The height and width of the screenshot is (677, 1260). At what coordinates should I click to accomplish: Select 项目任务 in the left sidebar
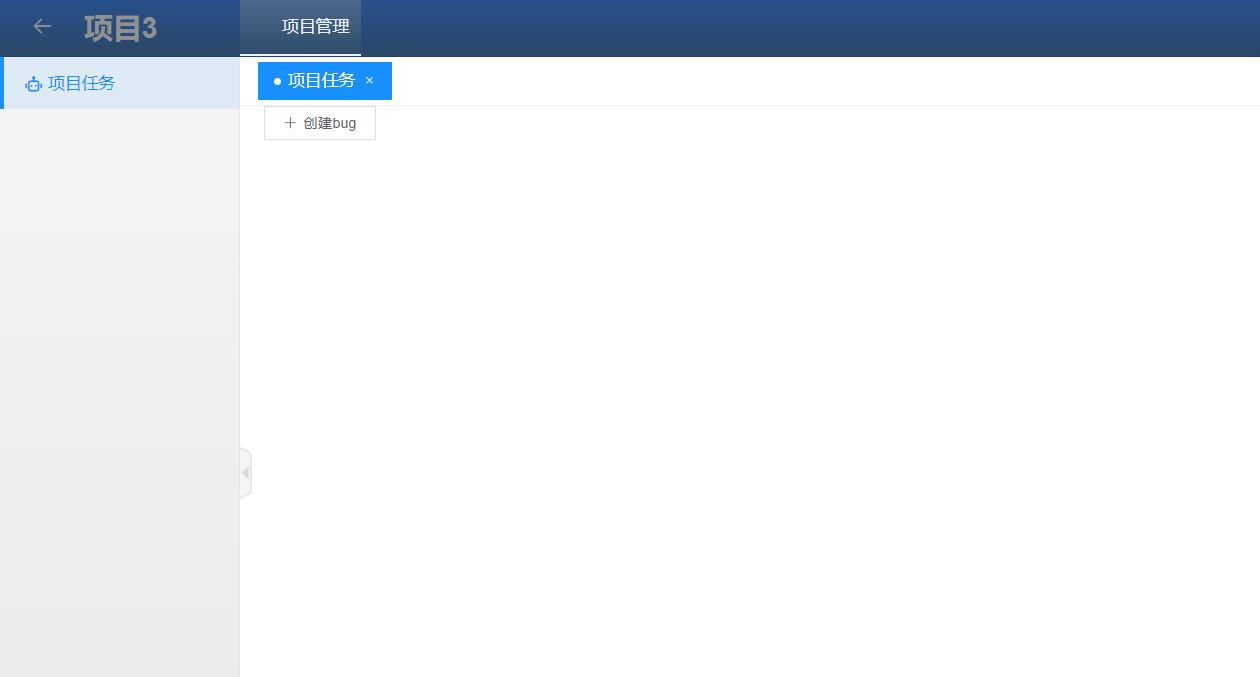[120, 83]
